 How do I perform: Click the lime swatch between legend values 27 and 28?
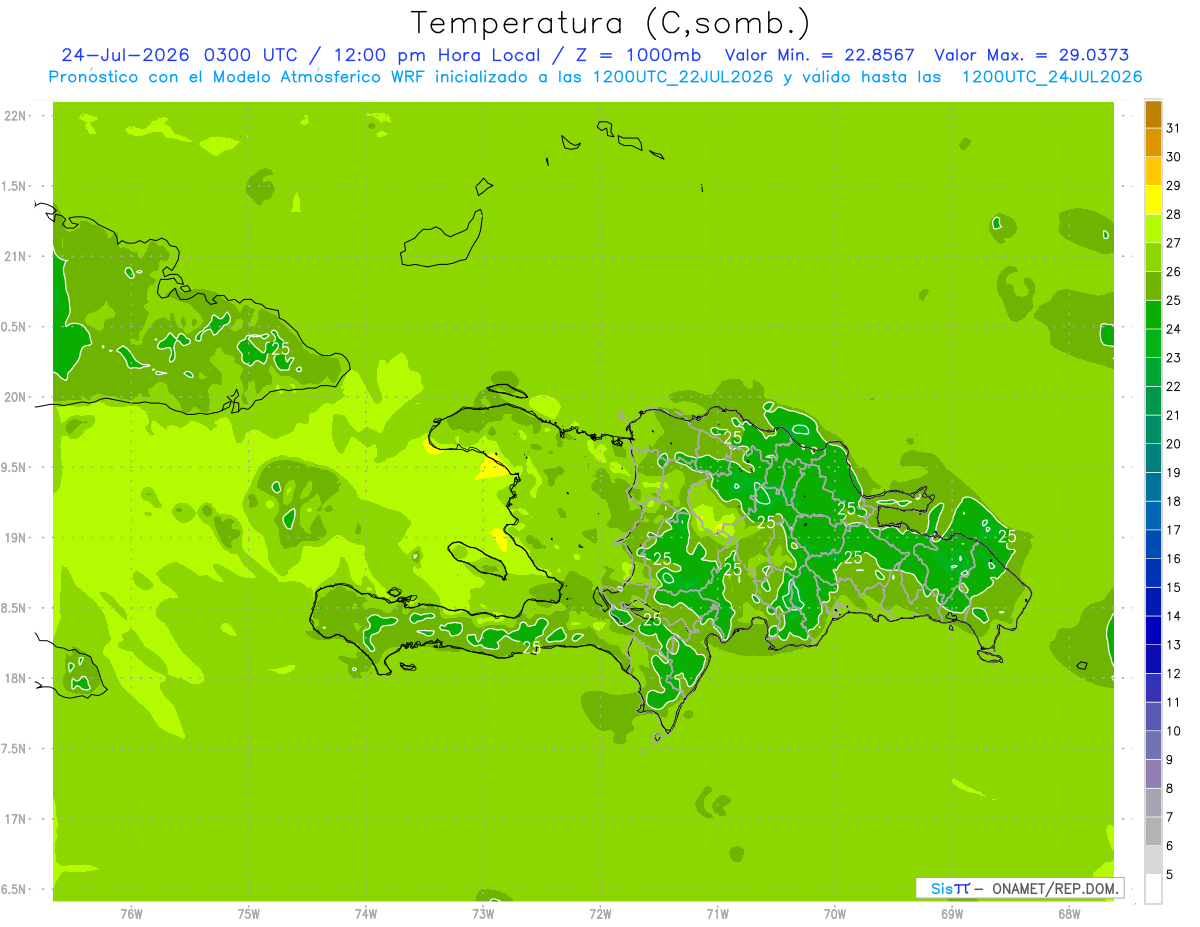click(x=1153, y=229)
